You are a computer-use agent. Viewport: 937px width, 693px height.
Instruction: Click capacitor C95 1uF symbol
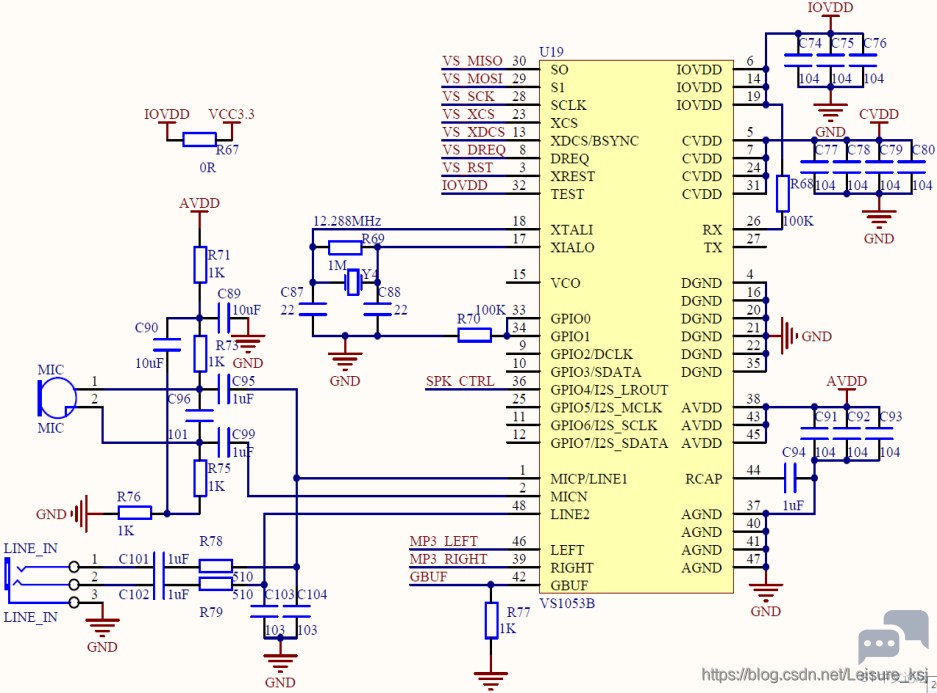(x=223, y=389)
